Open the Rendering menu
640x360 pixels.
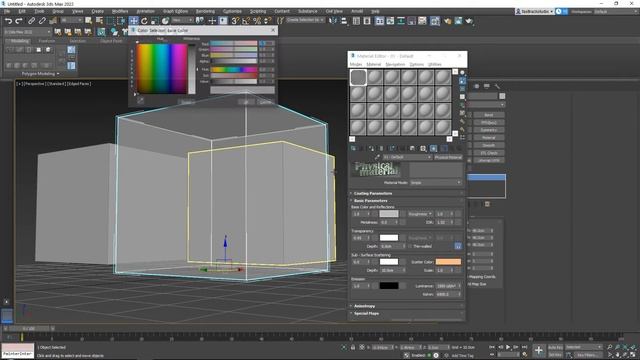205,11
